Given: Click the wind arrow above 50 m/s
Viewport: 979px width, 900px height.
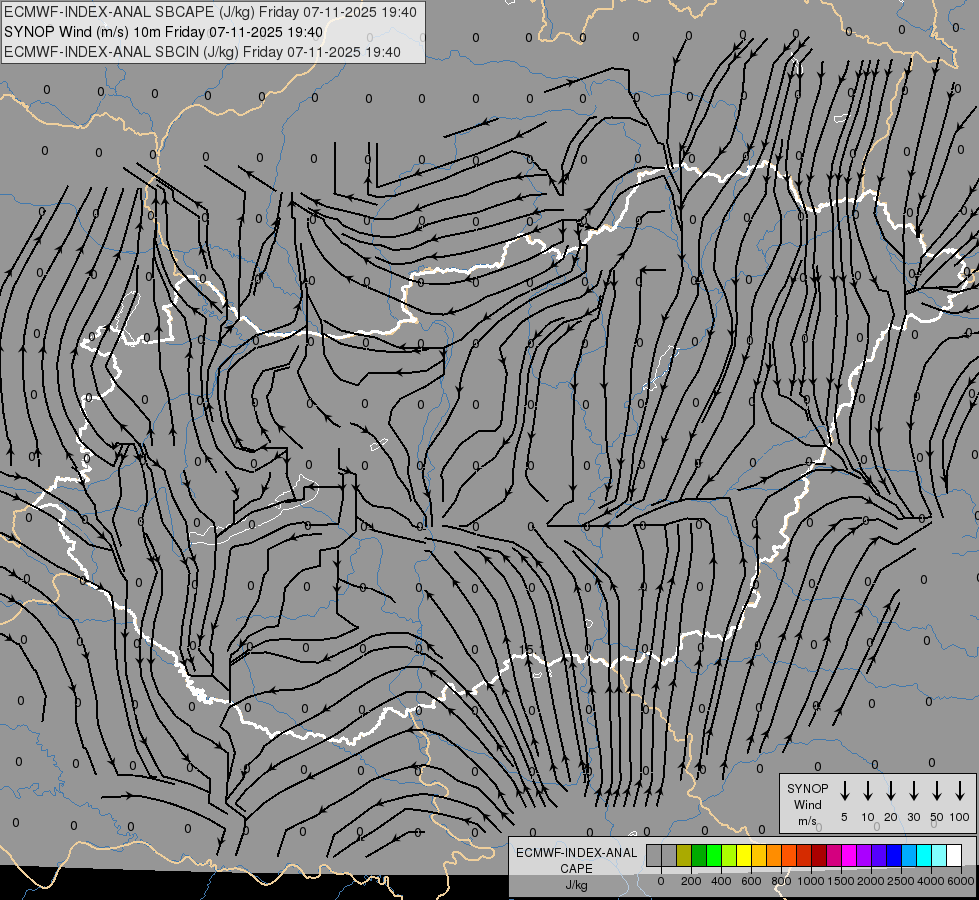Looking at the screenshot, I should [x=937, y=791].
